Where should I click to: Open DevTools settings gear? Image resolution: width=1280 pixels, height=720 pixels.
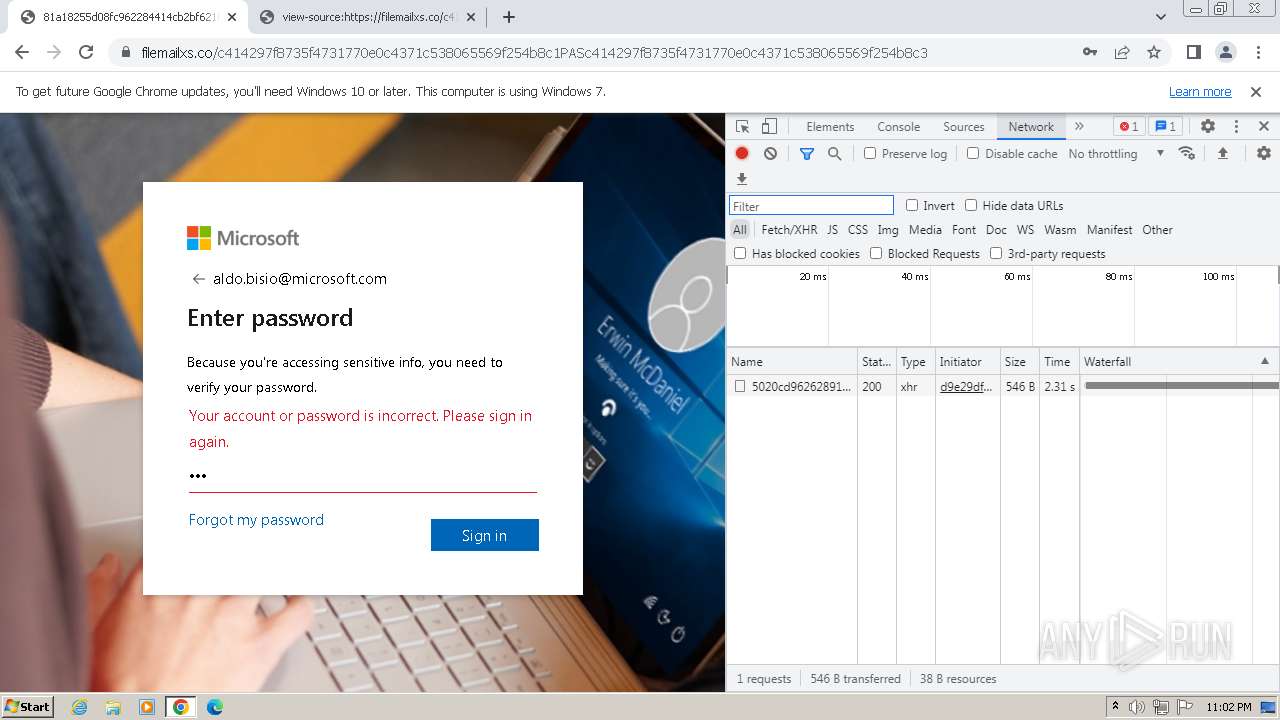coord(1208,127)
